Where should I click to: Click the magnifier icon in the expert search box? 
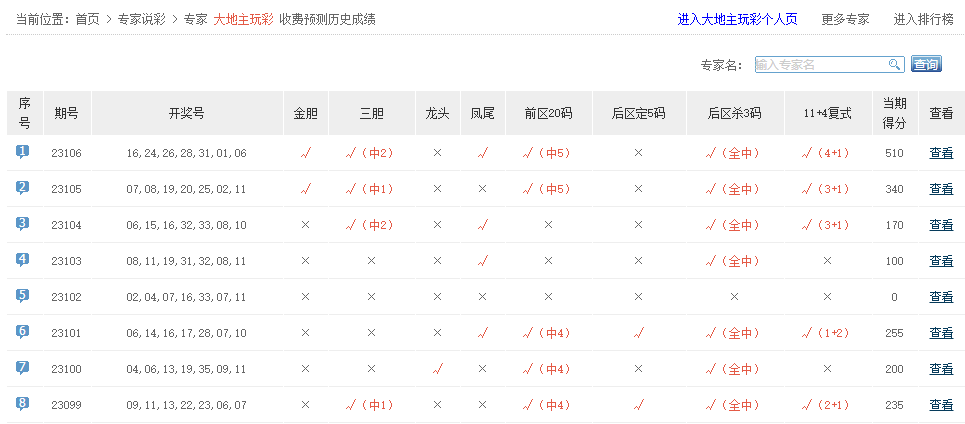tap(895, 65)
